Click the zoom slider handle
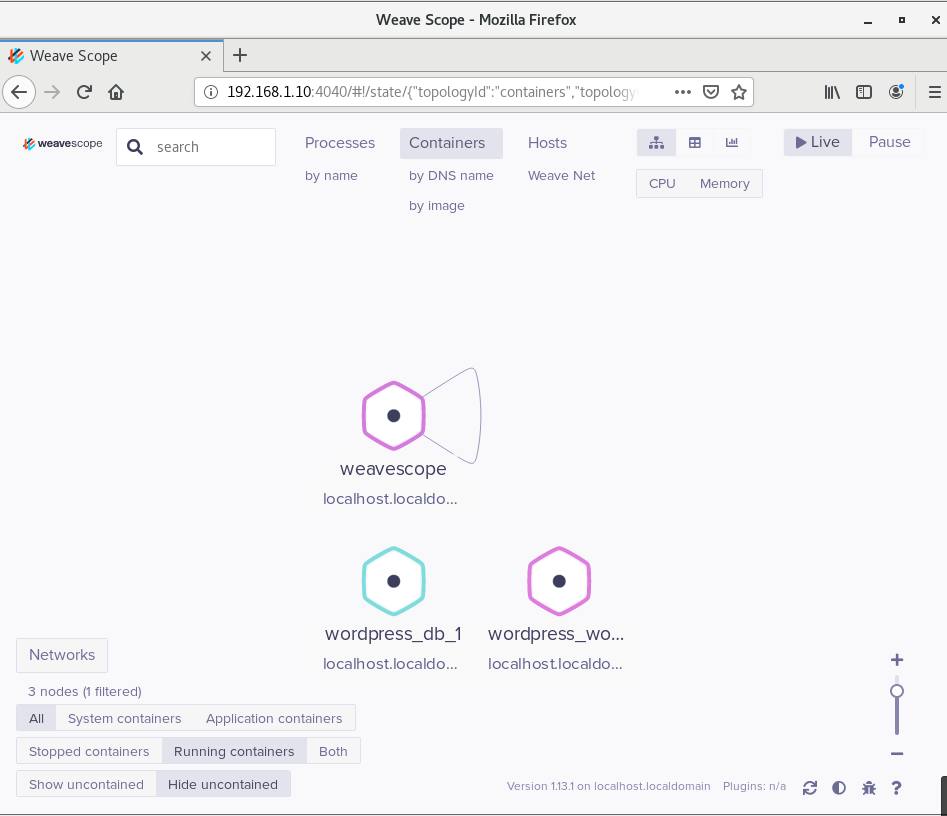947x816 pixels. 897,691
